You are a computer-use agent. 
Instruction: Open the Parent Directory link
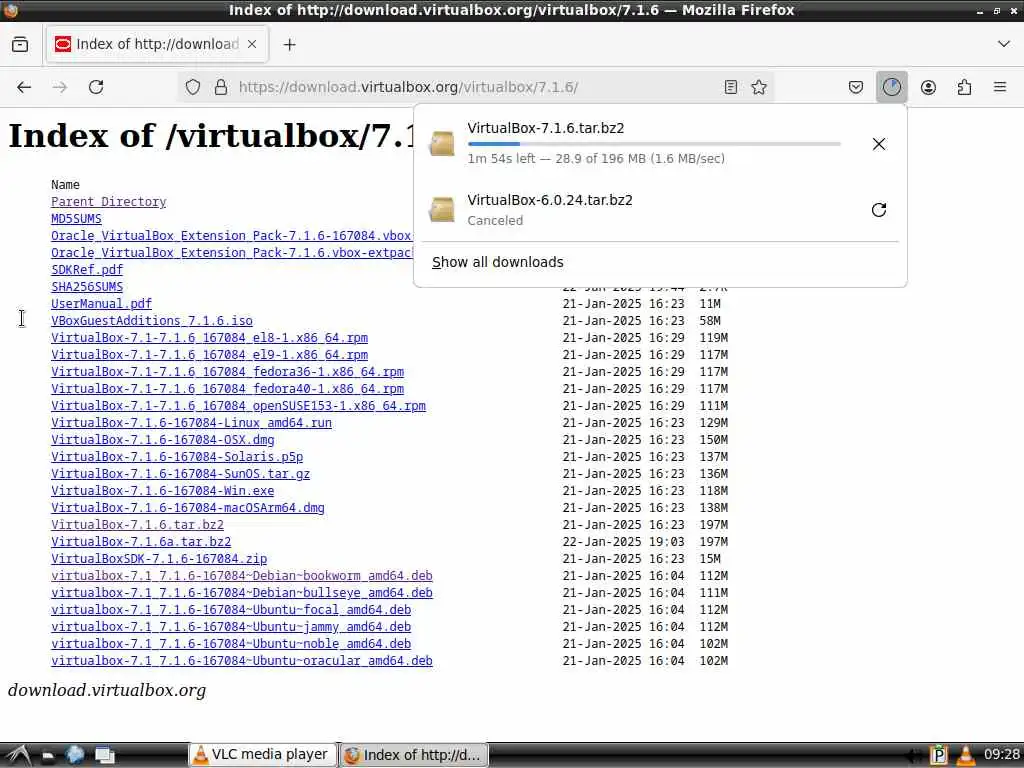click(108, 202)
